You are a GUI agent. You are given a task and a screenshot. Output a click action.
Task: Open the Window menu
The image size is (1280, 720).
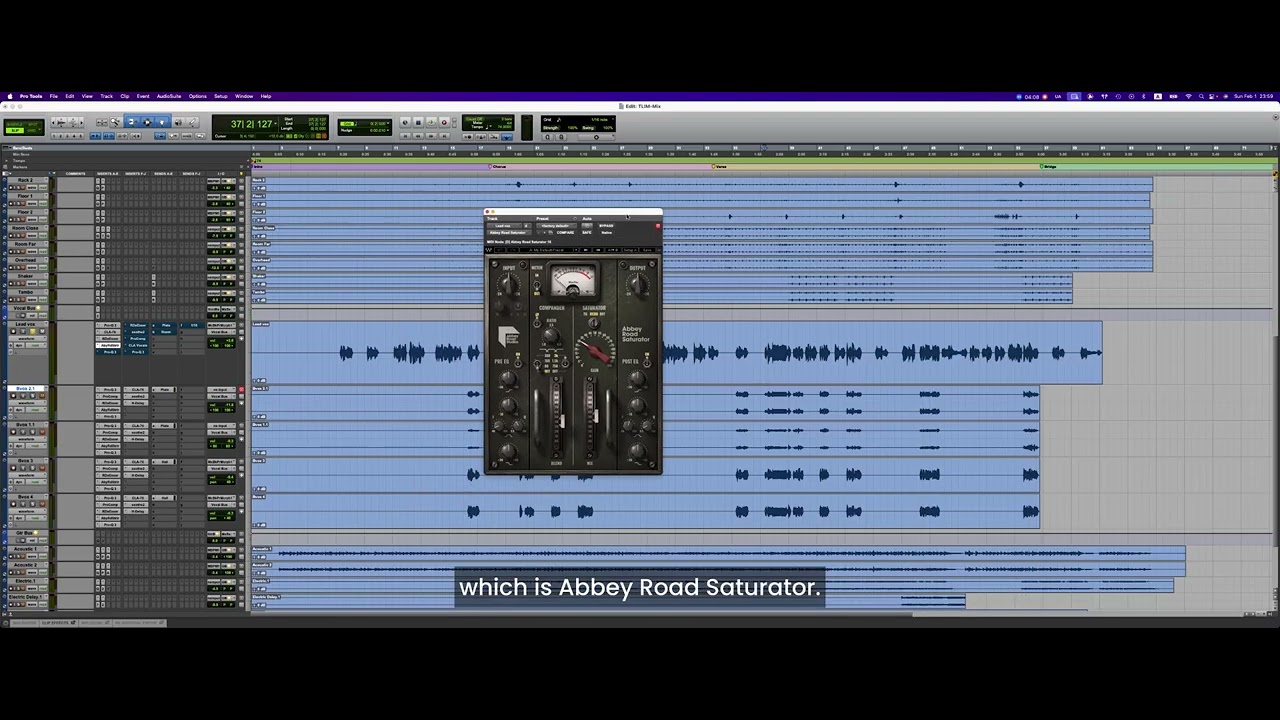244,96
